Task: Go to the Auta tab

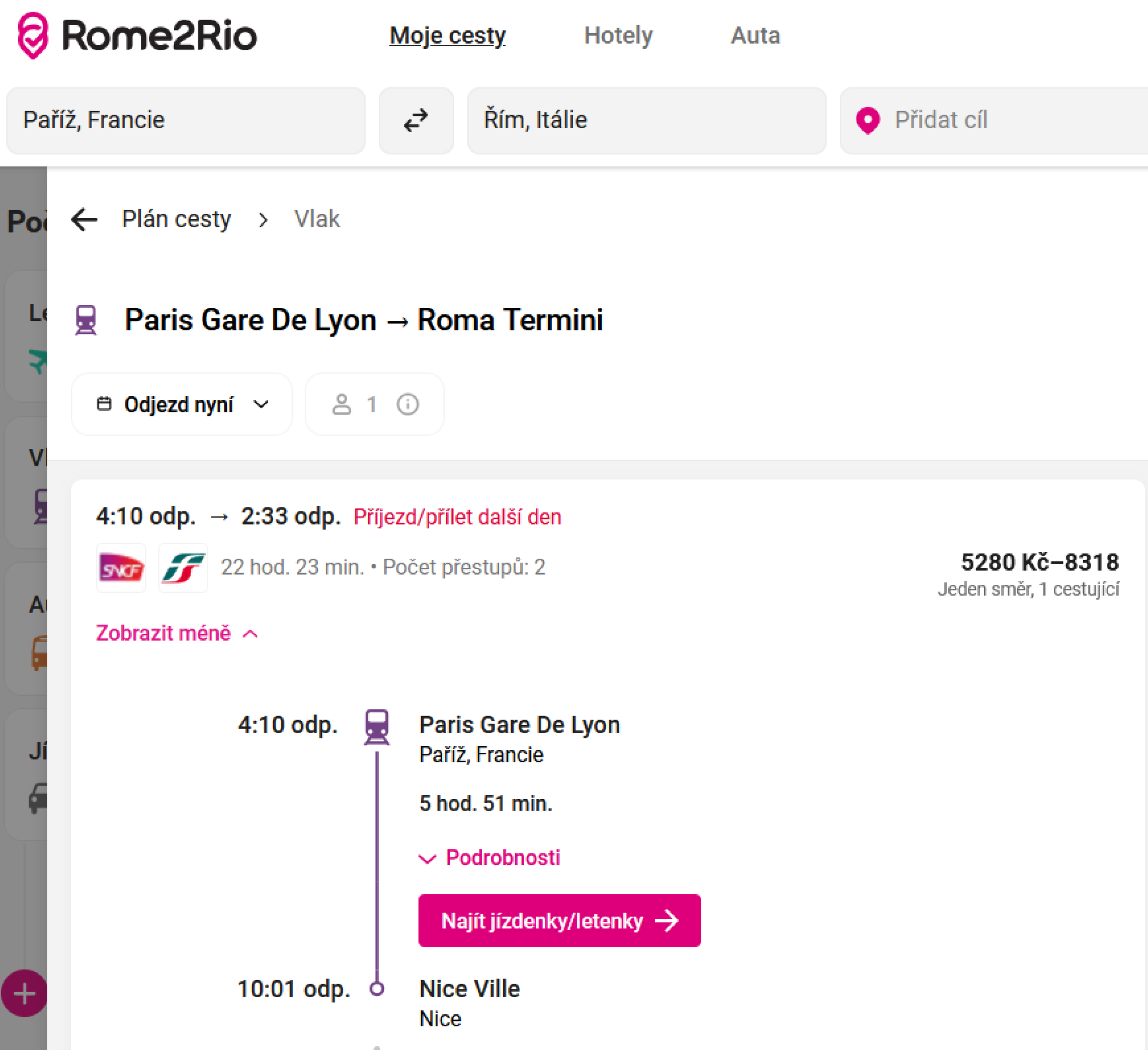Action: pyautogui.click(x=755, y=35)
